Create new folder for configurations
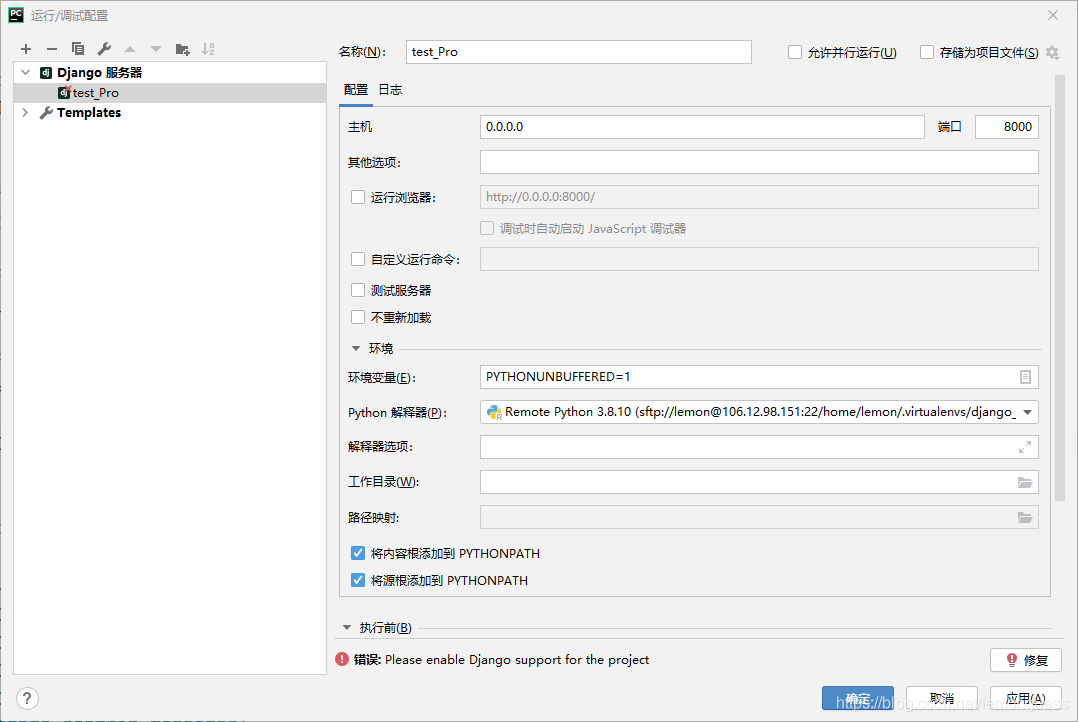 pyautogui.click(x=182, y=49)
